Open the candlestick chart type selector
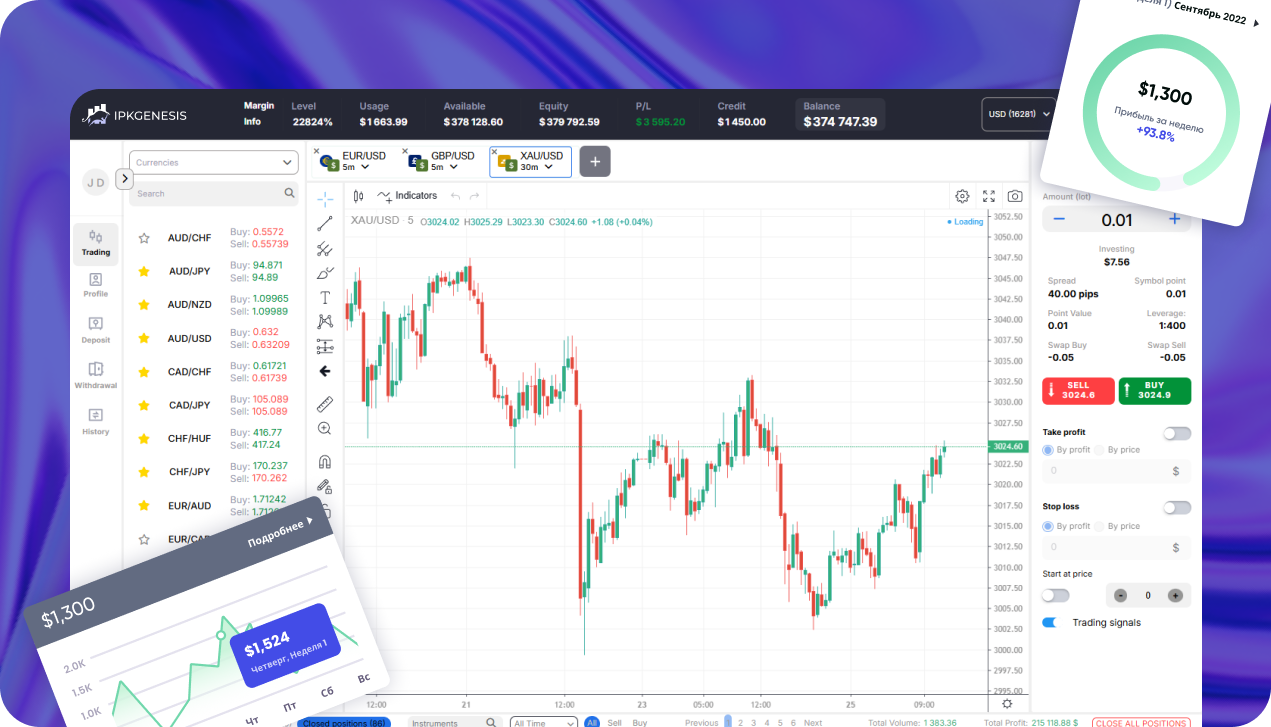 pos(358,196)
